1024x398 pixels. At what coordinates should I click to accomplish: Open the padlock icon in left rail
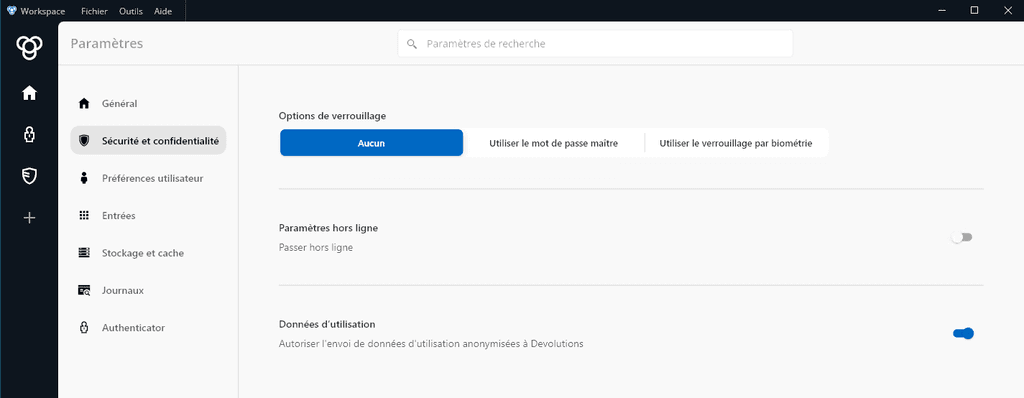[29, 135]
